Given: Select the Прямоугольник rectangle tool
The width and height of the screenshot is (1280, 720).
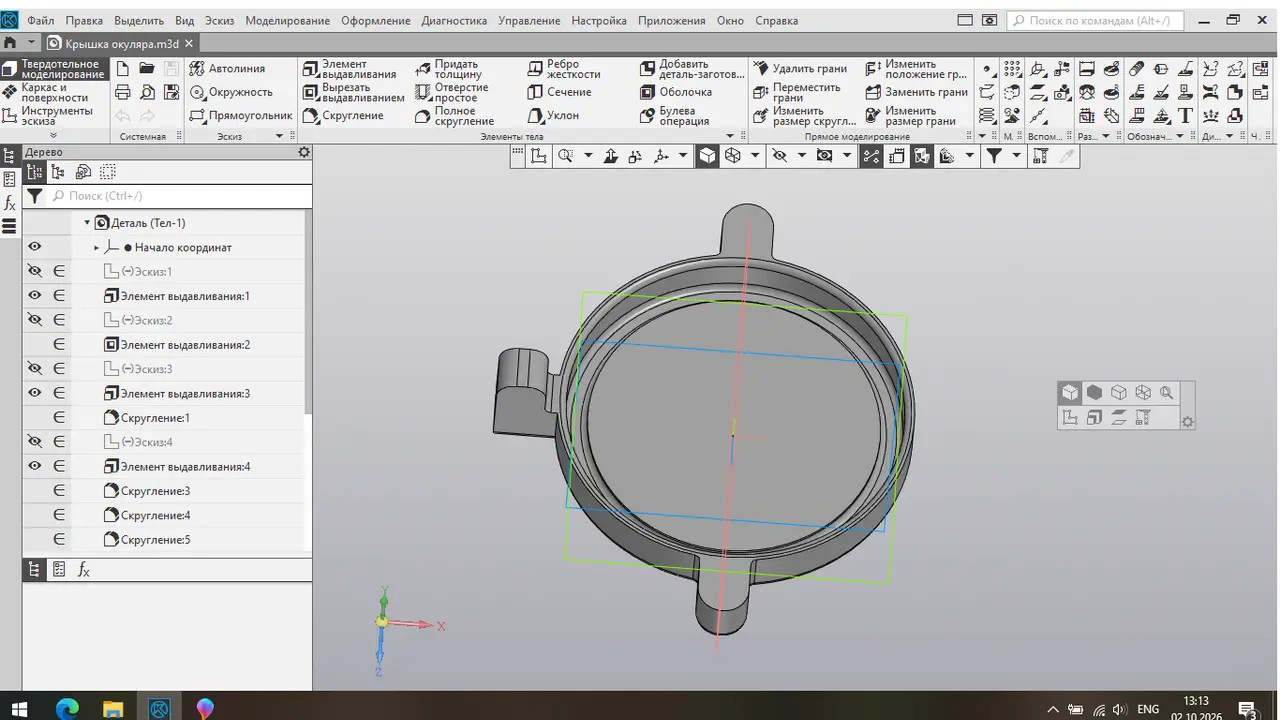Looking at the screenshot, I should [240, 115].
